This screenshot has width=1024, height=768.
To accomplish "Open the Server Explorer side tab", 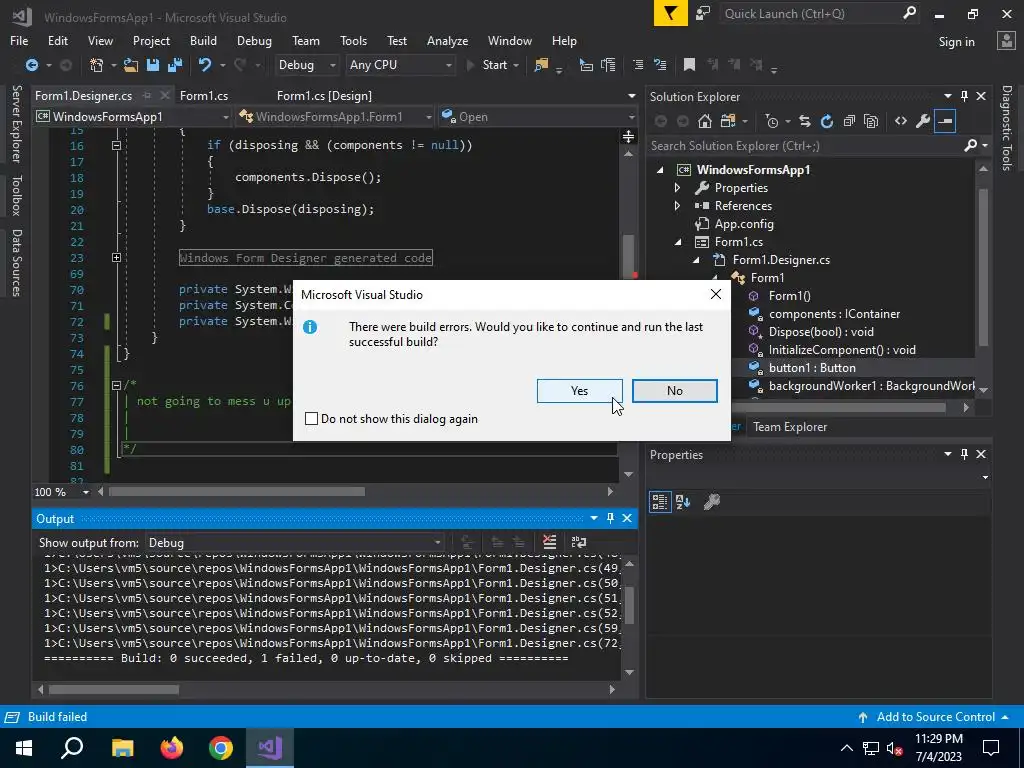I will 16,123.
